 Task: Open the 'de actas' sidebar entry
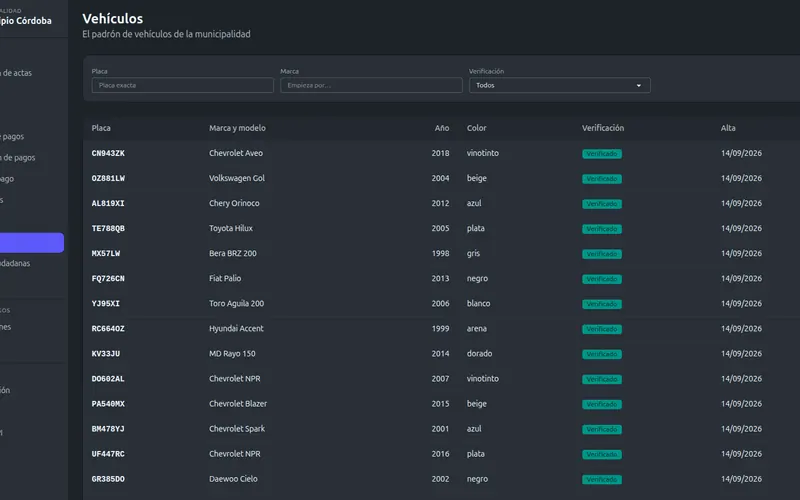pyautogui.click(x=16, y=73)
